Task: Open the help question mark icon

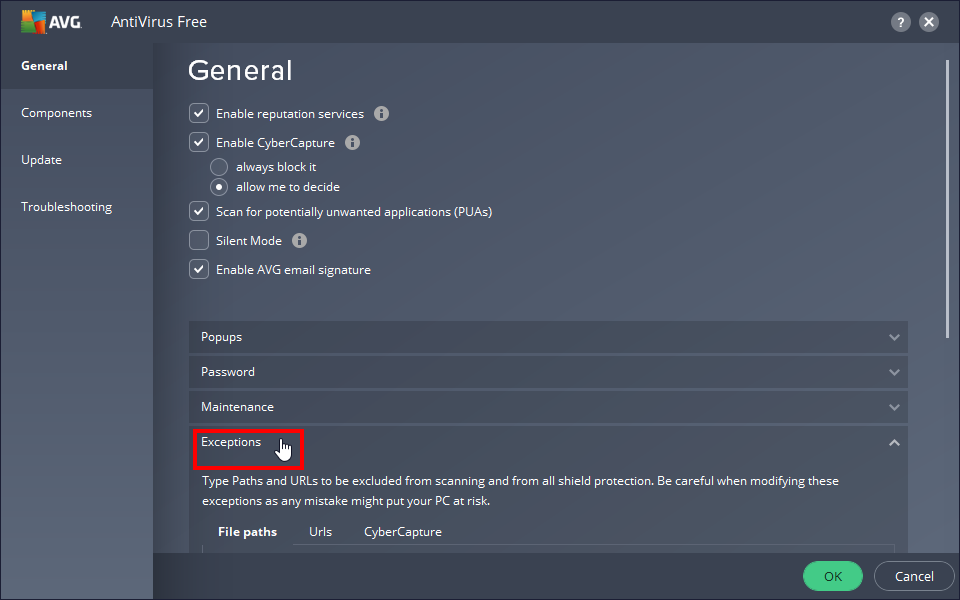Action: pos(901,22)
